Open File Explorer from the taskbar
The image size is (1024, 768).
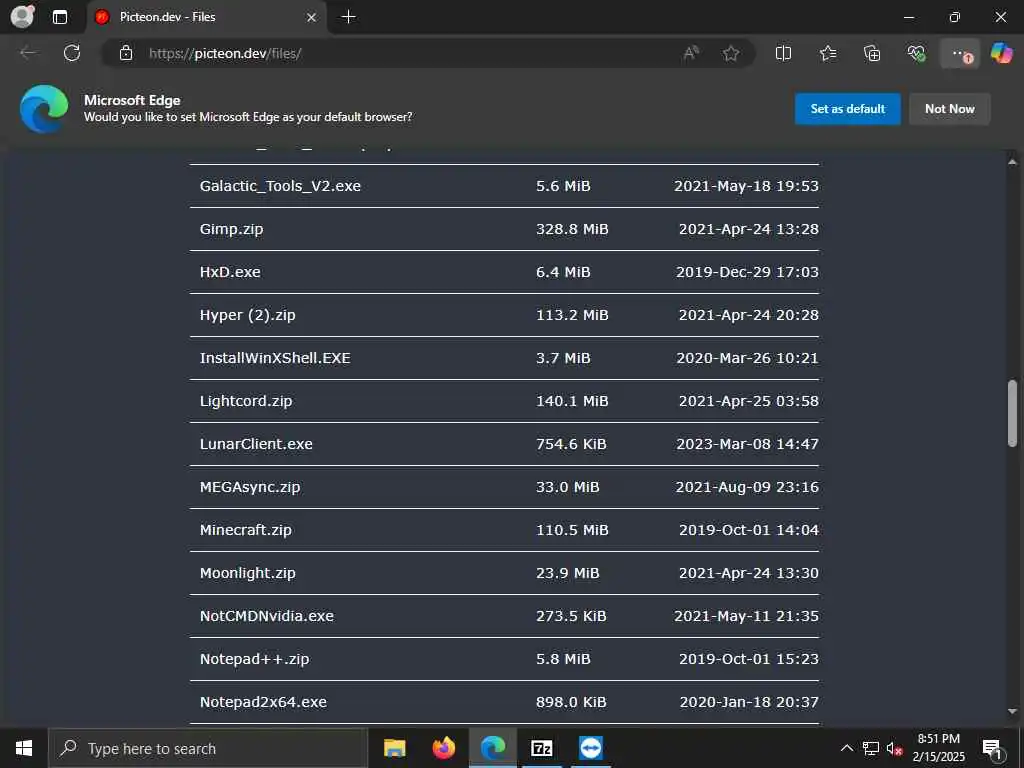(x=394, y=748)
